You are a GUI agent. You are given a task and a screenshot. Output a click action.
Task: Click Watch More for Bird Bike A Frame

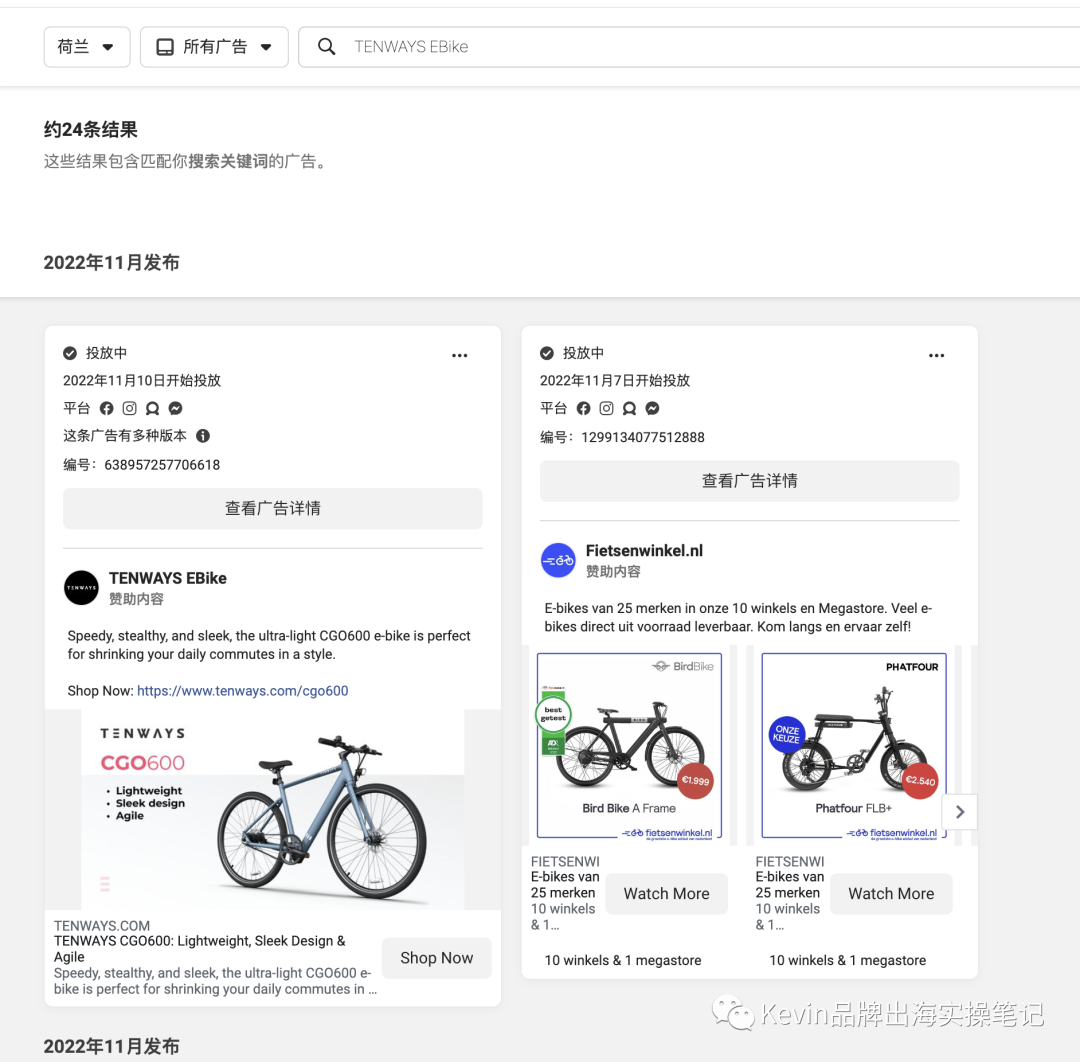click(x=667, y=894)
